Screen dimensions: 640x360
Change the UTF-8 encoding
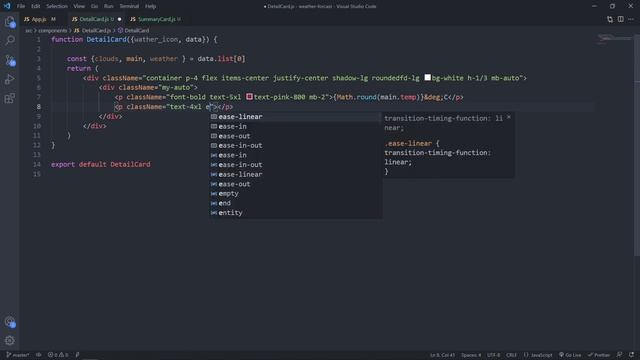coord(493,355)
